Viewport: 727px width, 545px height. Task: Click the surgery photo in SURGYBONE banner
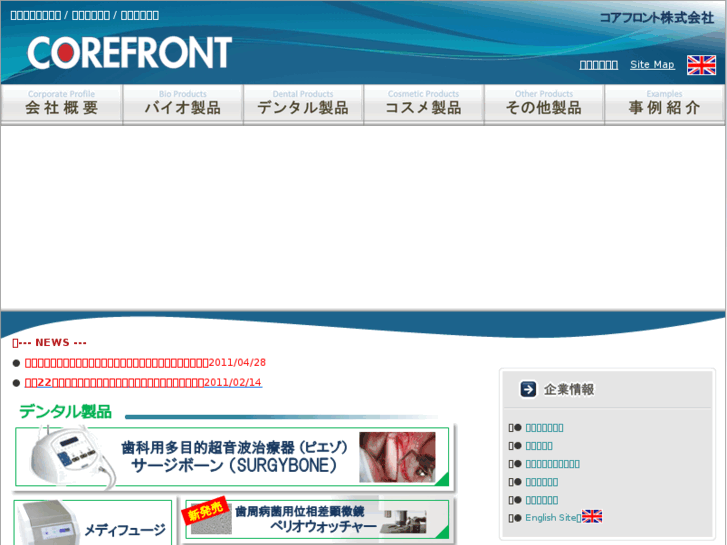tap(397, 457)
